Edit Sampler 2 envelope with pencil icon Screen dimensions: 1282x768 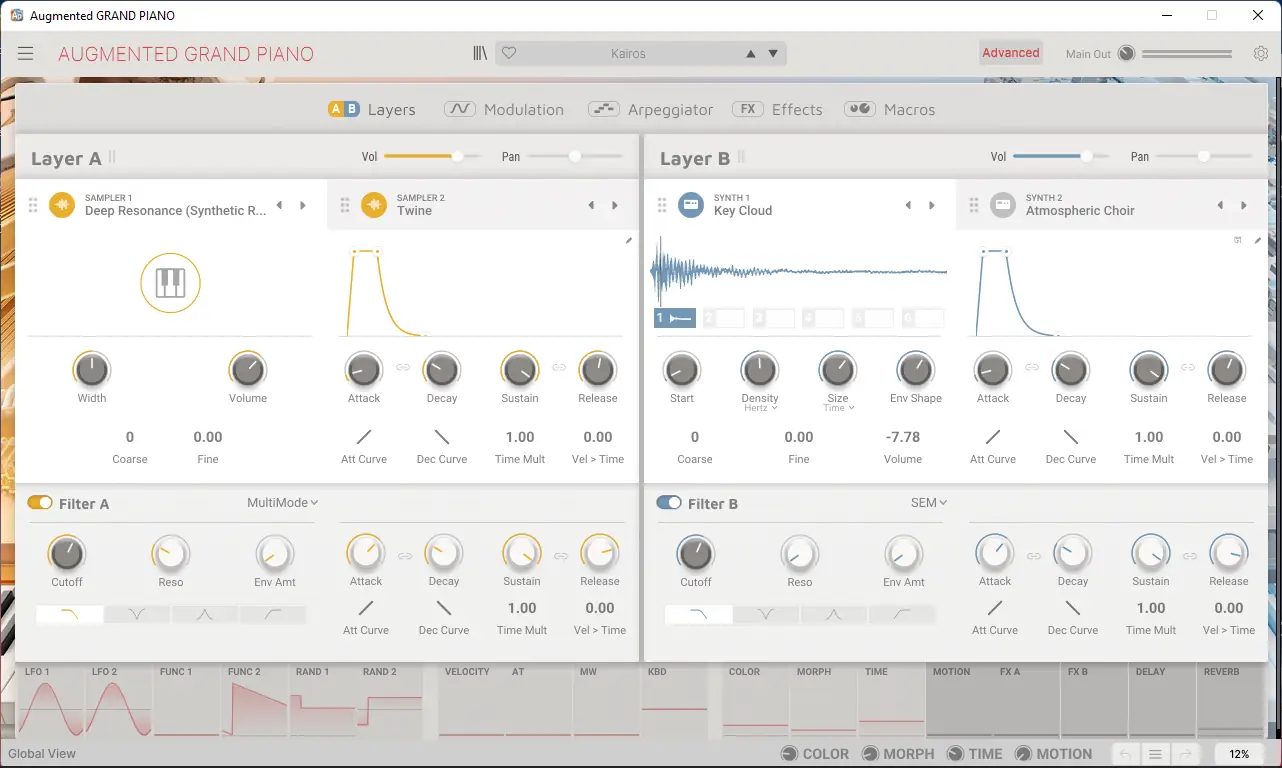(629, 240)
